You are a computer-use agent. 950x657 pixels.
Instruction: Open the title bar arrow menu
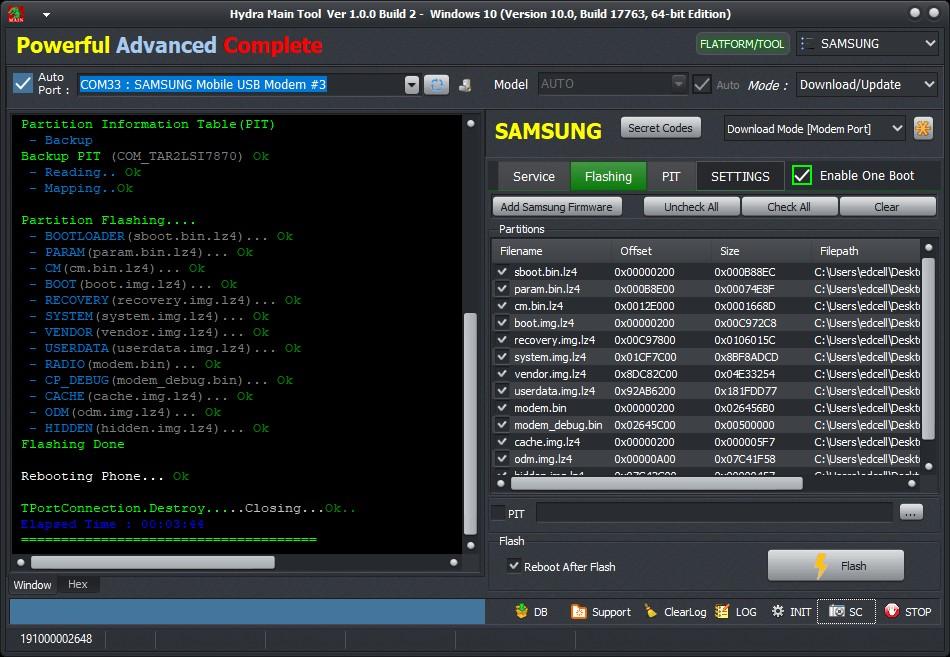[x=47, y=14]
